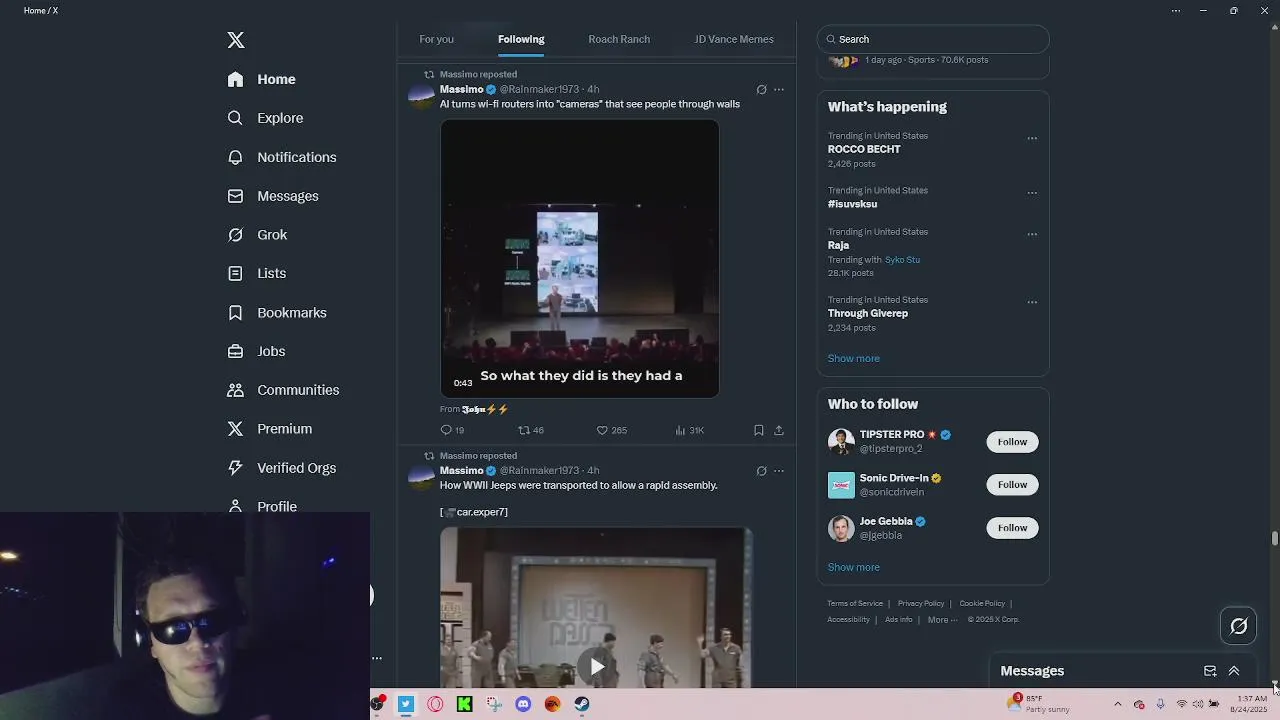The width and height of the screenshot is (1280, 720).
Task: Open Terms of Service link
Action: coord(855,604)
